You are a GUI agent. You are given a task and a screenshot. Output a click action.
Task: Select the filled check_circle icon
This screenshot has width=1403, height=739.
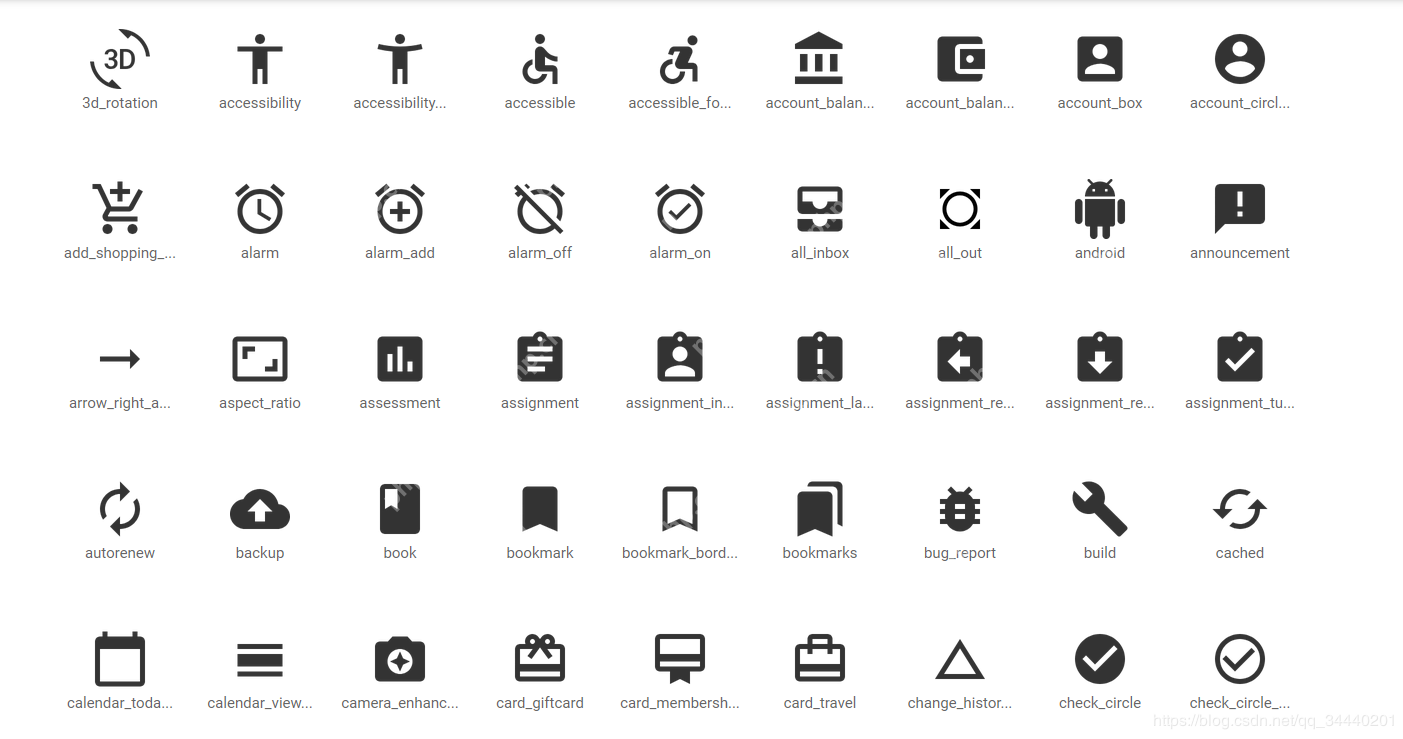(1100, 660)
